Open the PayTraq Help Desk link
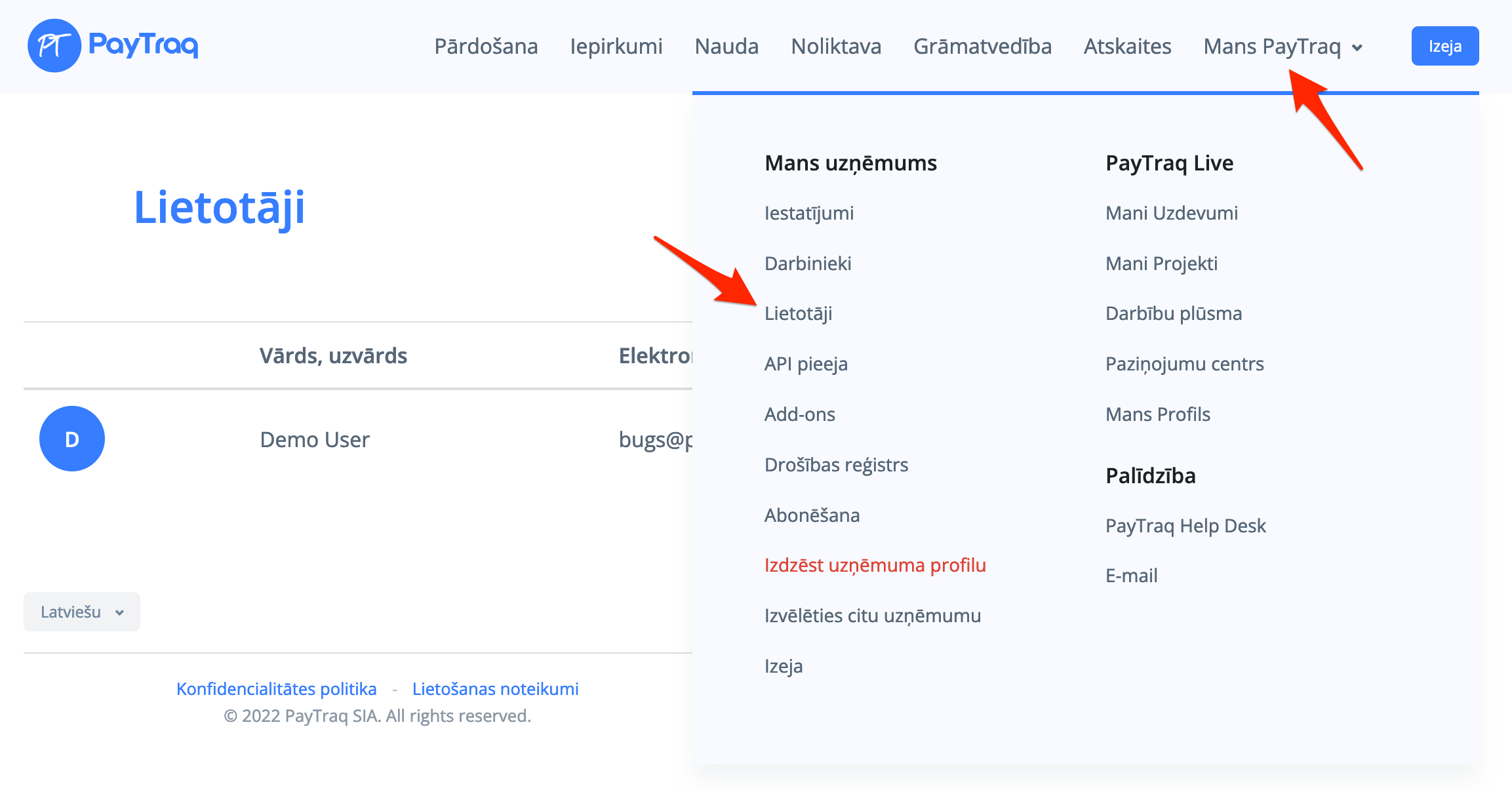 pos(1185,526)
